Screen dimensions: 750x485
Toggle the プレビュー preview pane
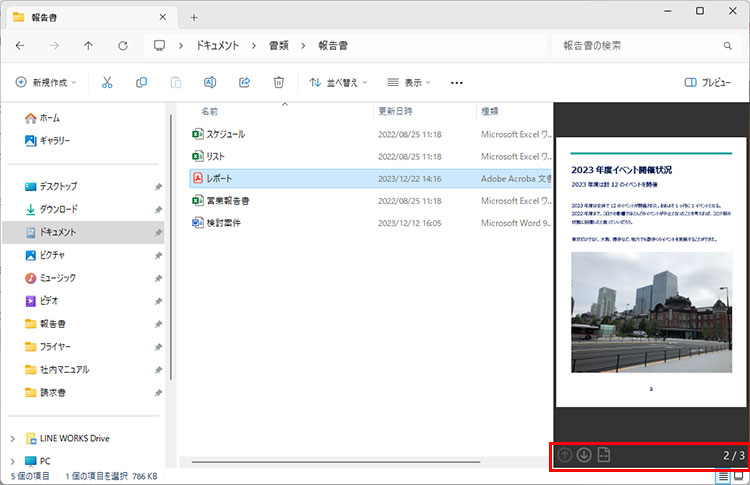pos(707,83)
